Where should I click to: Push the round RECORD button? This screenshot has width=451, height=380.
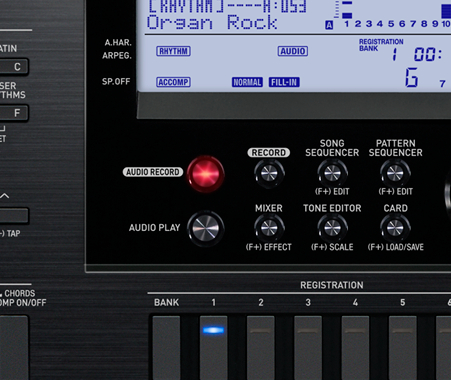pos(269,174)
